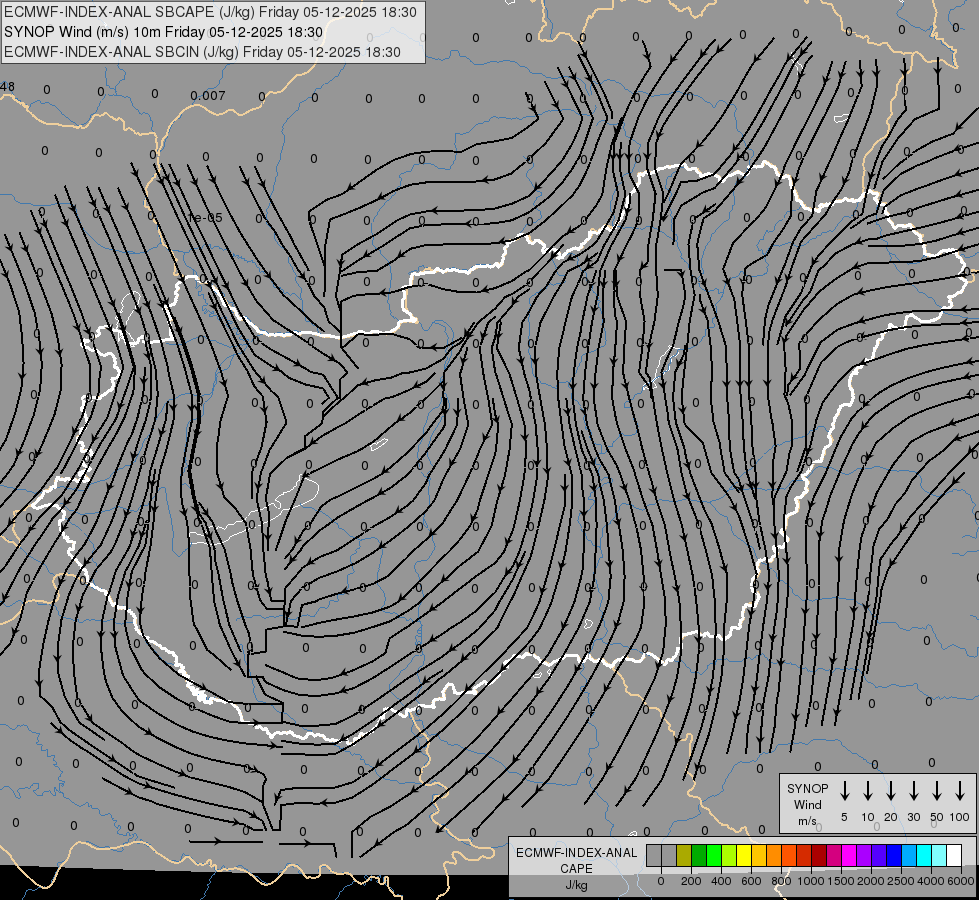Pick the dark red CAPE legend swatch
The width and height of the screenshot is (979, 900).
pos(819,855)
